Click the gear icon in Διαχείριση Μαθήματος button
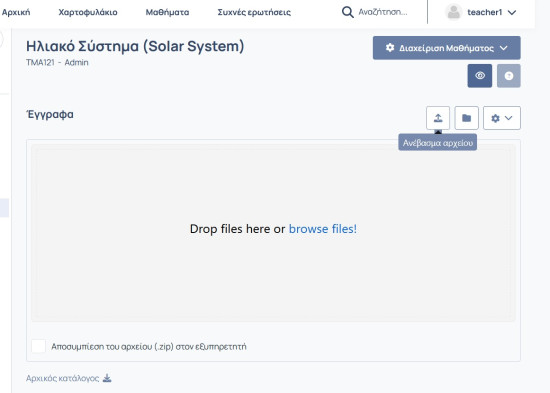This screenshot has width=550, height=393. [x=390, y=48]
